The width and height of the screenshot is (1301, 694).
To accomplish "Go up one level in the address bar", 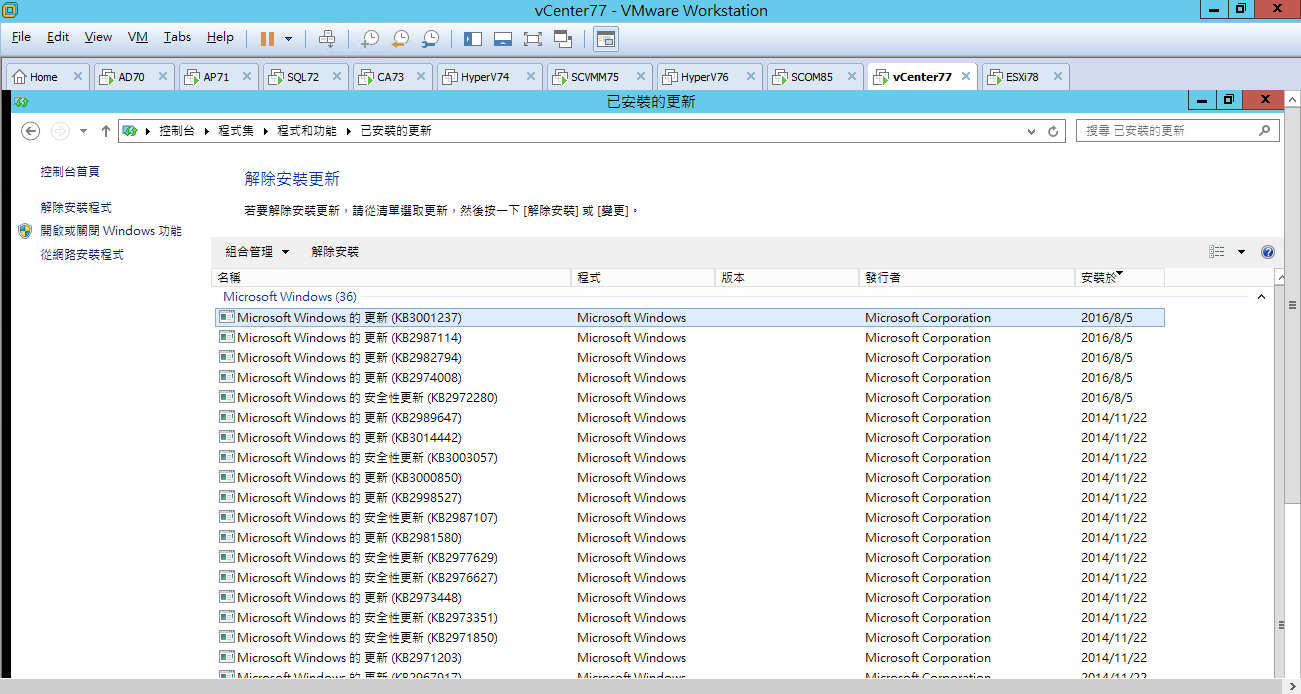I will (106, 131).
